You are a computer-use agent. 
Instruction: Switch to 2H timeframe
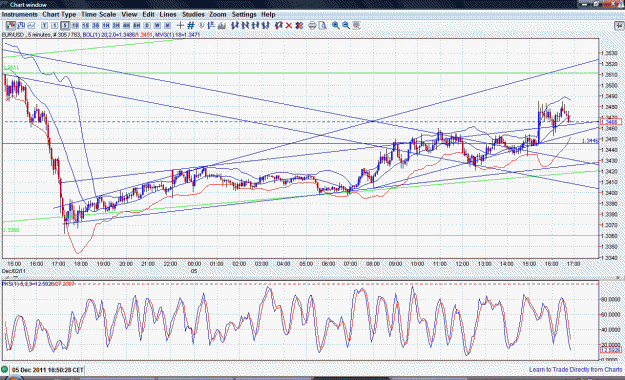pos(116,26)
